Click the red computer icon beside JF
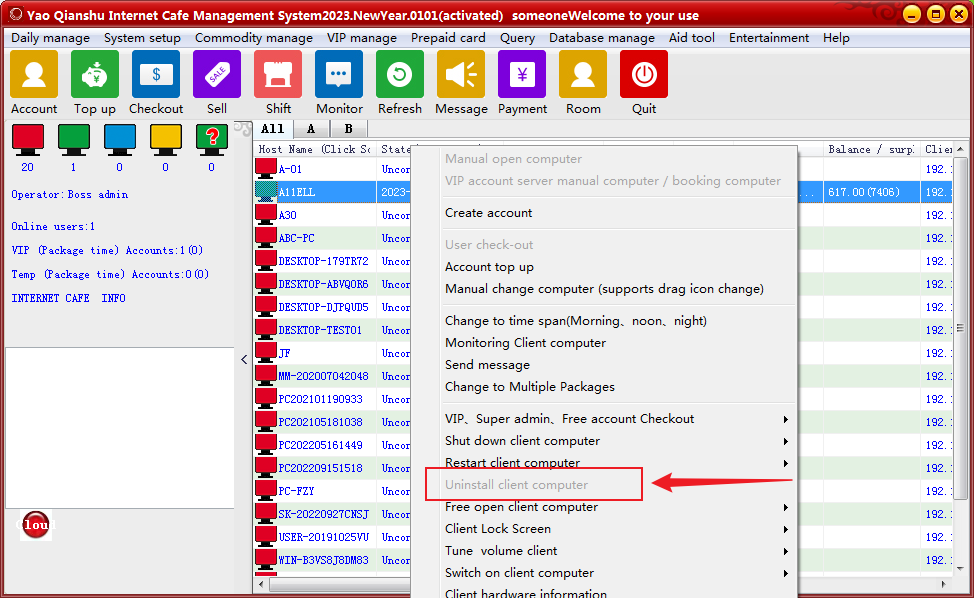Image resolution: width=974 pixels, height=598 pixels. point(266,352)
